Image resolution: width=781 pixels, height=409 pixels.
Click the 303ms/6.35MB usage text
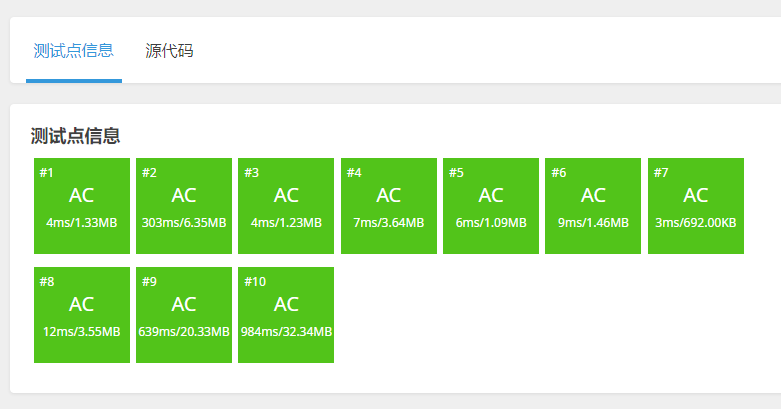(184, 222)
